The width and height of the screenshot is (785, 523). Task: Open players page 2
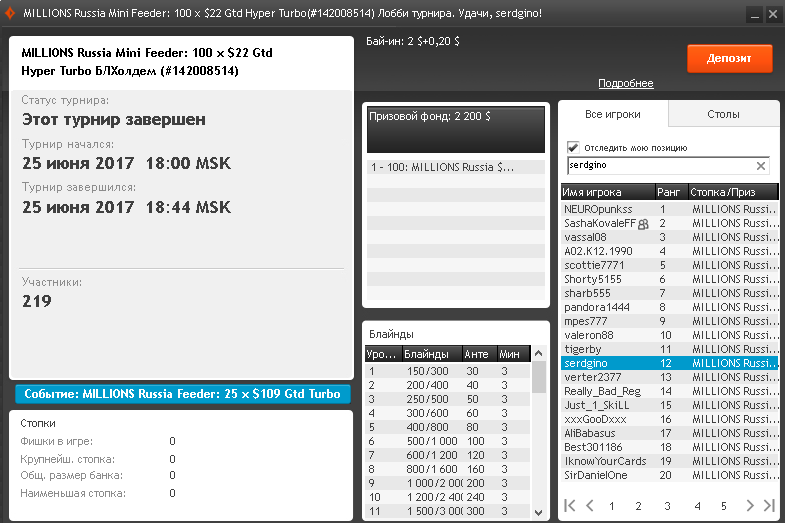(638, 506)
